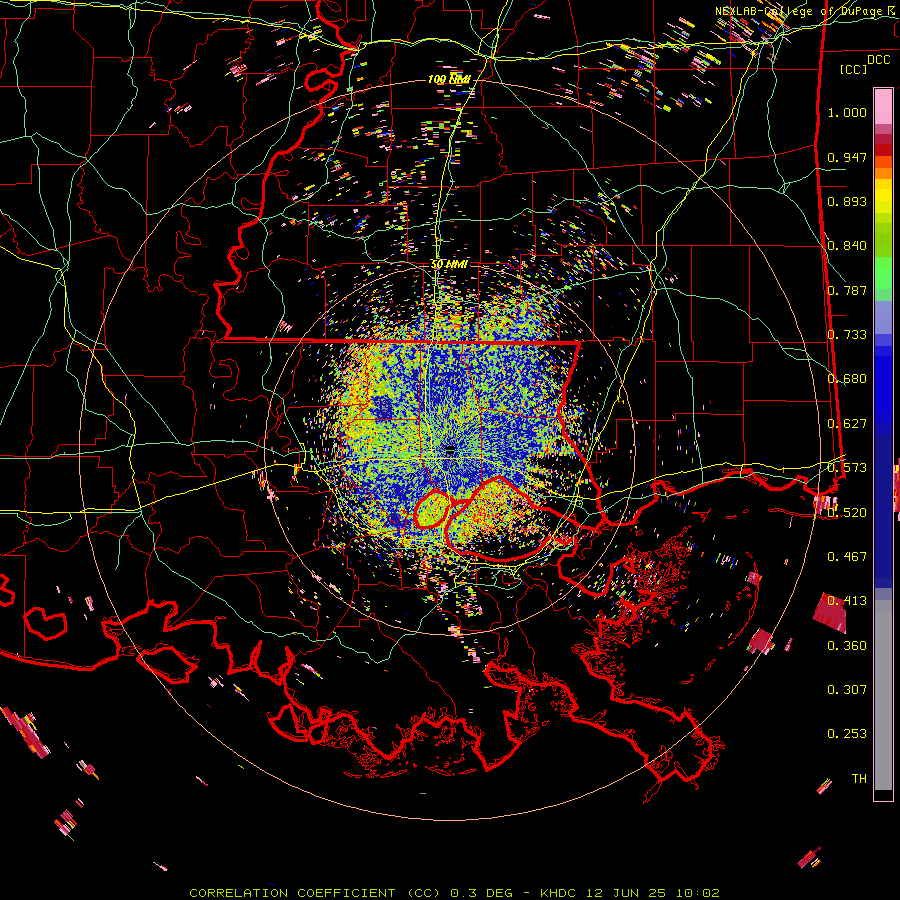Viewport: 900px width, 900px height.
Task: Select the 0.307 legend value
Action: [847, 690]
